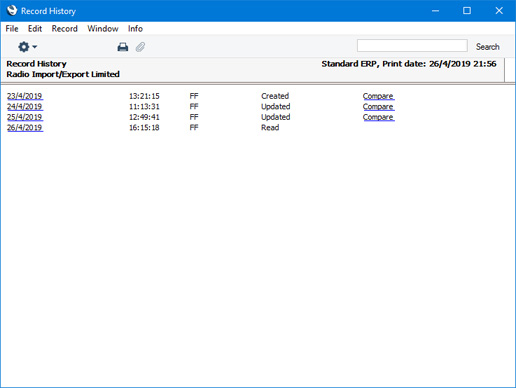Click the app logo in the title bar
The width and height of the screenshot is (516, 388).
(x=12, y=10)
